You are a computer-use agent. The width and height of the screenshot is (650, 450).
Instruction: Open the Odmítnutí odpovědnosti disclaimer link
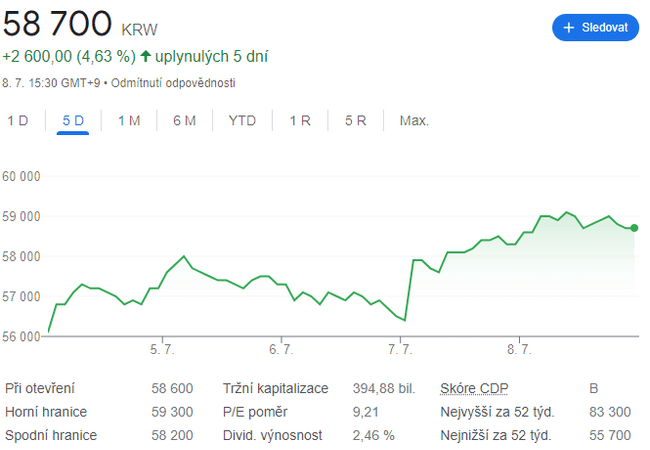tap(173, 83)
